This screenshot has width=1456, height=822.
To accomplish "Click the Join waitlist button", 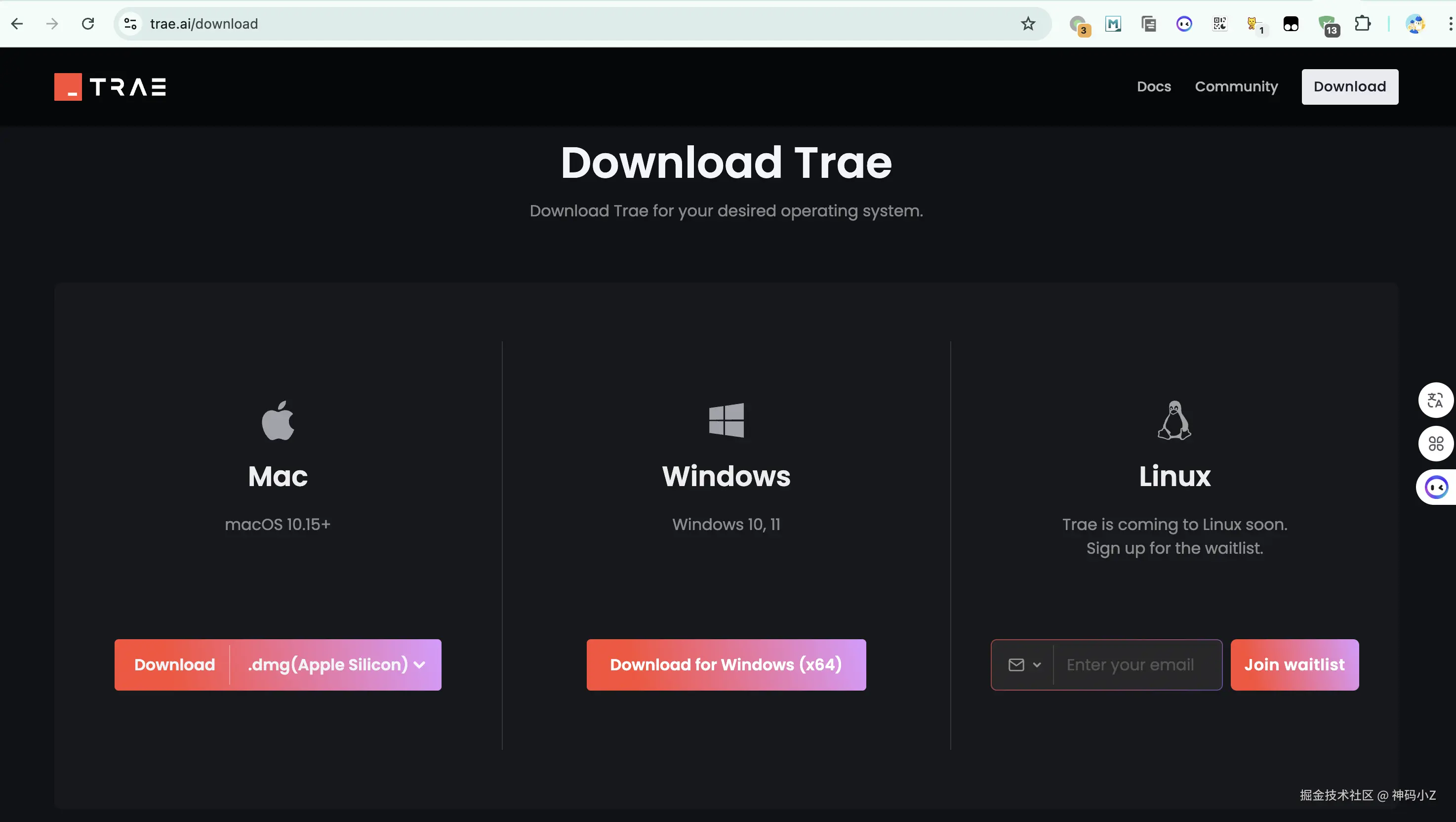I will pos(1294,665).
